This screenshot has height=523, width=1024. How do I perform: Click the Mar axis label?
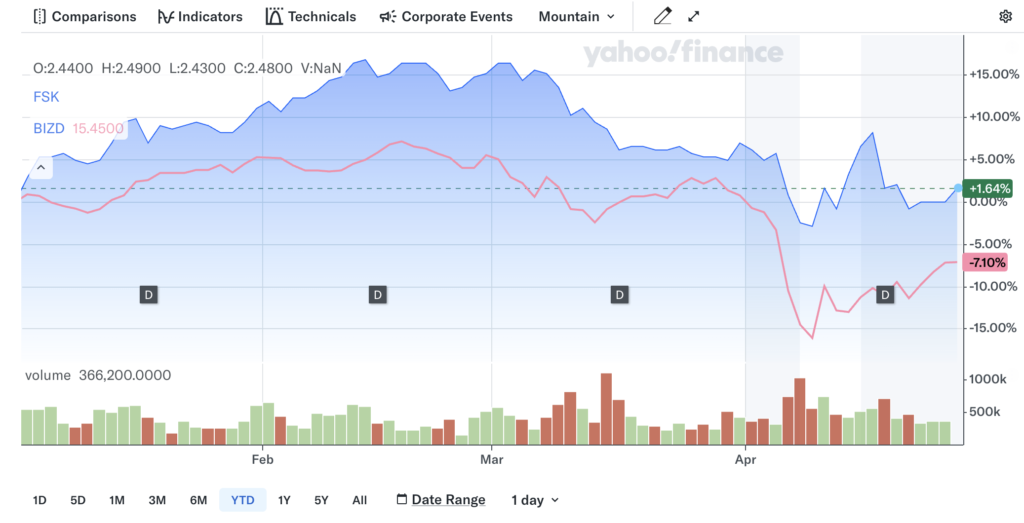pyautogui.click(x=492, y=460)
